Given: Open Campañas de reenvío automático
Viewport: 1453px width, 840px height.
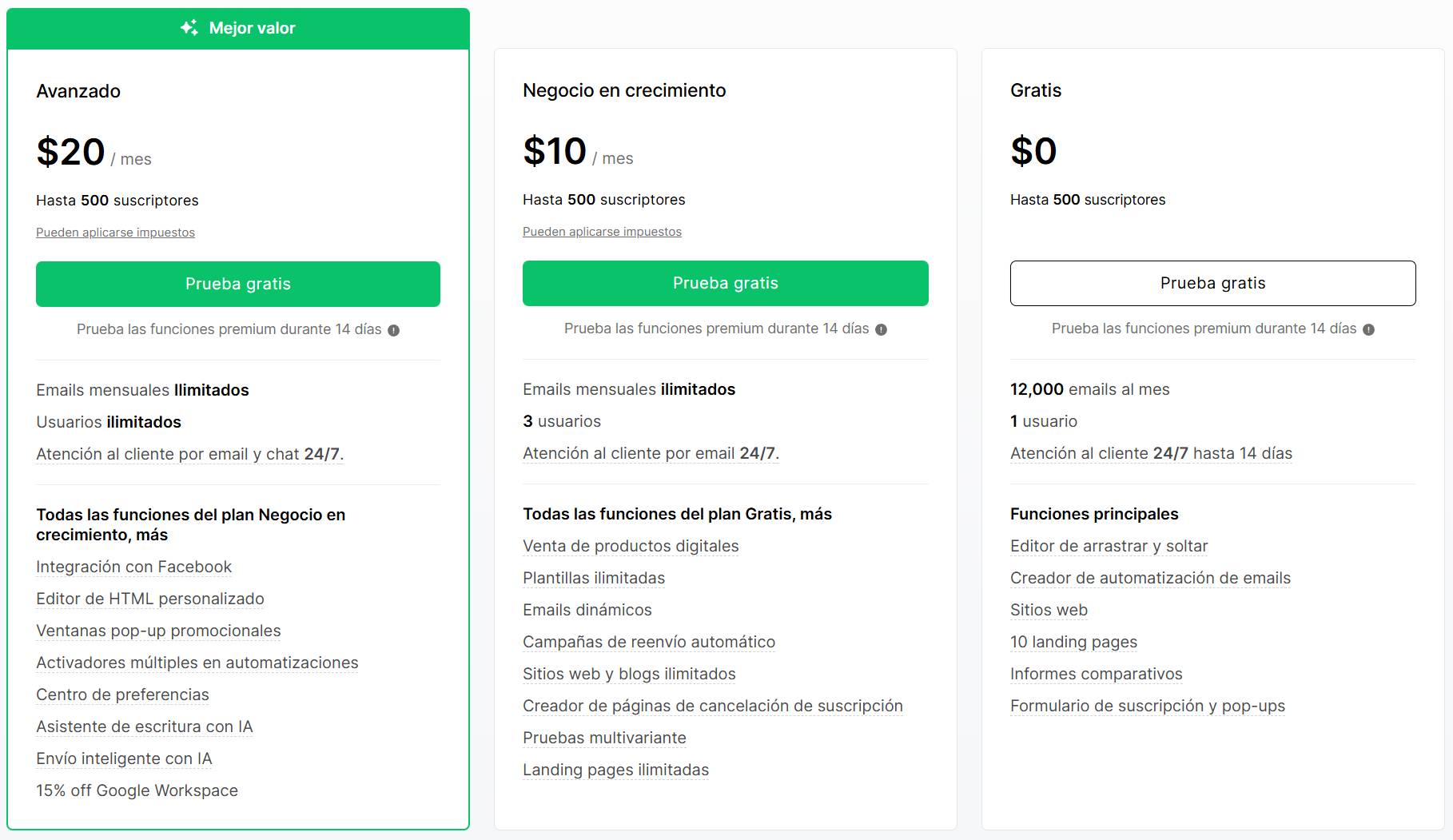Looking at the screenshot, I should click(648, 642).
